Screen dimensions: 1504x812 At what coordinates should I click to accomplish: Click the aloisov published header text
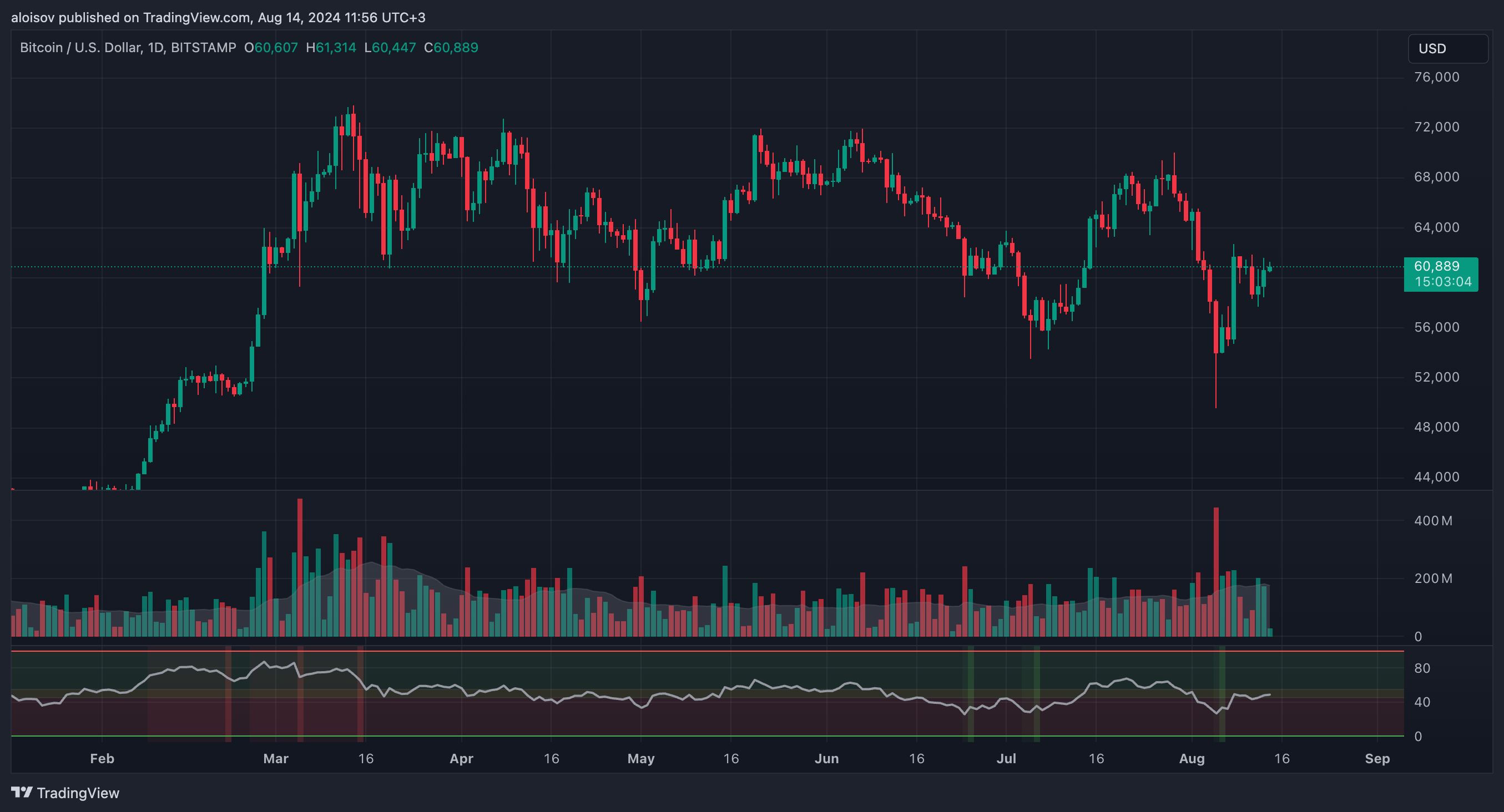pos(218,18)
